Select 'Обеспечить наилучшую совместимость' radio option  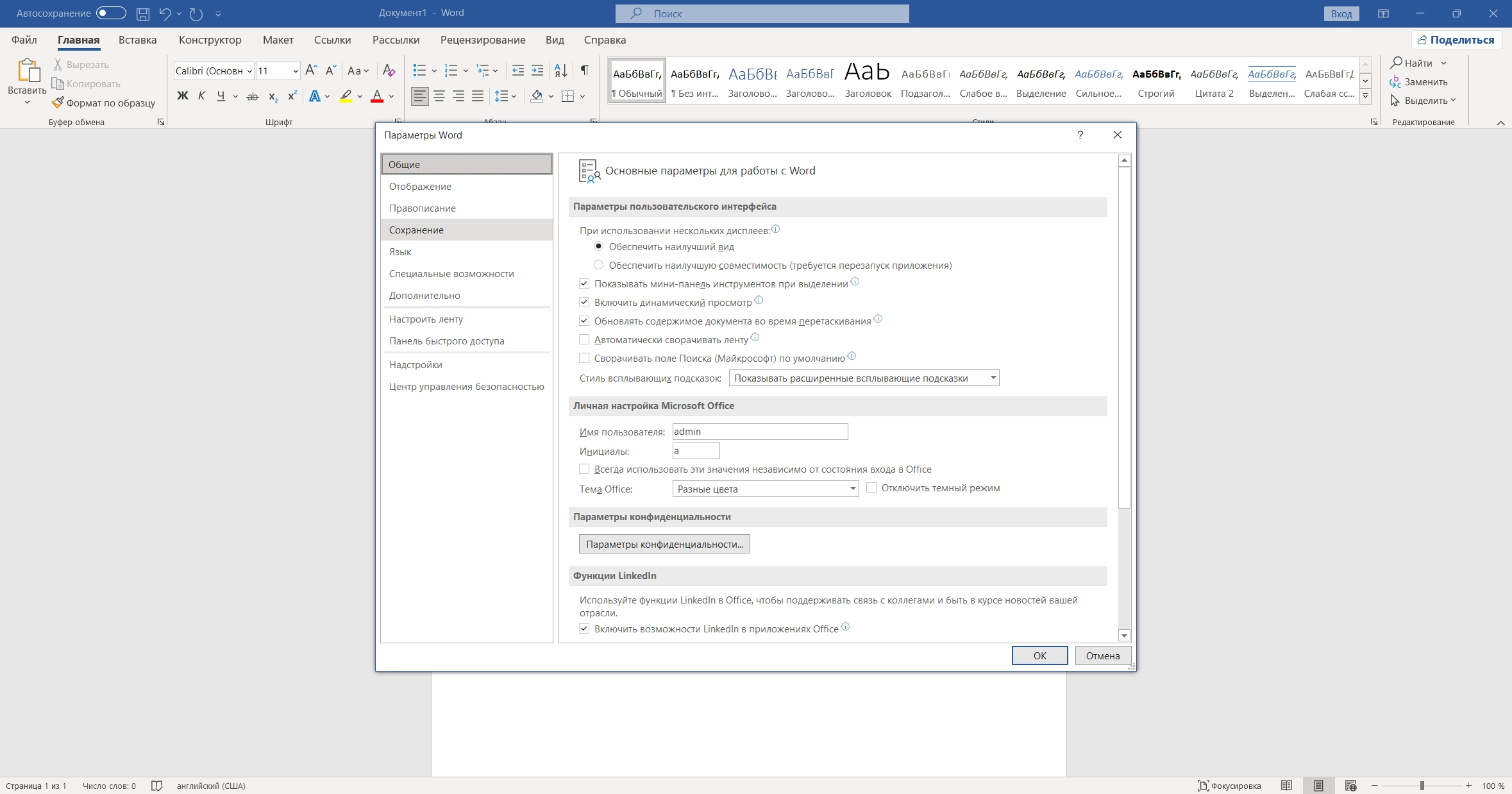click(x=598, y=265)
